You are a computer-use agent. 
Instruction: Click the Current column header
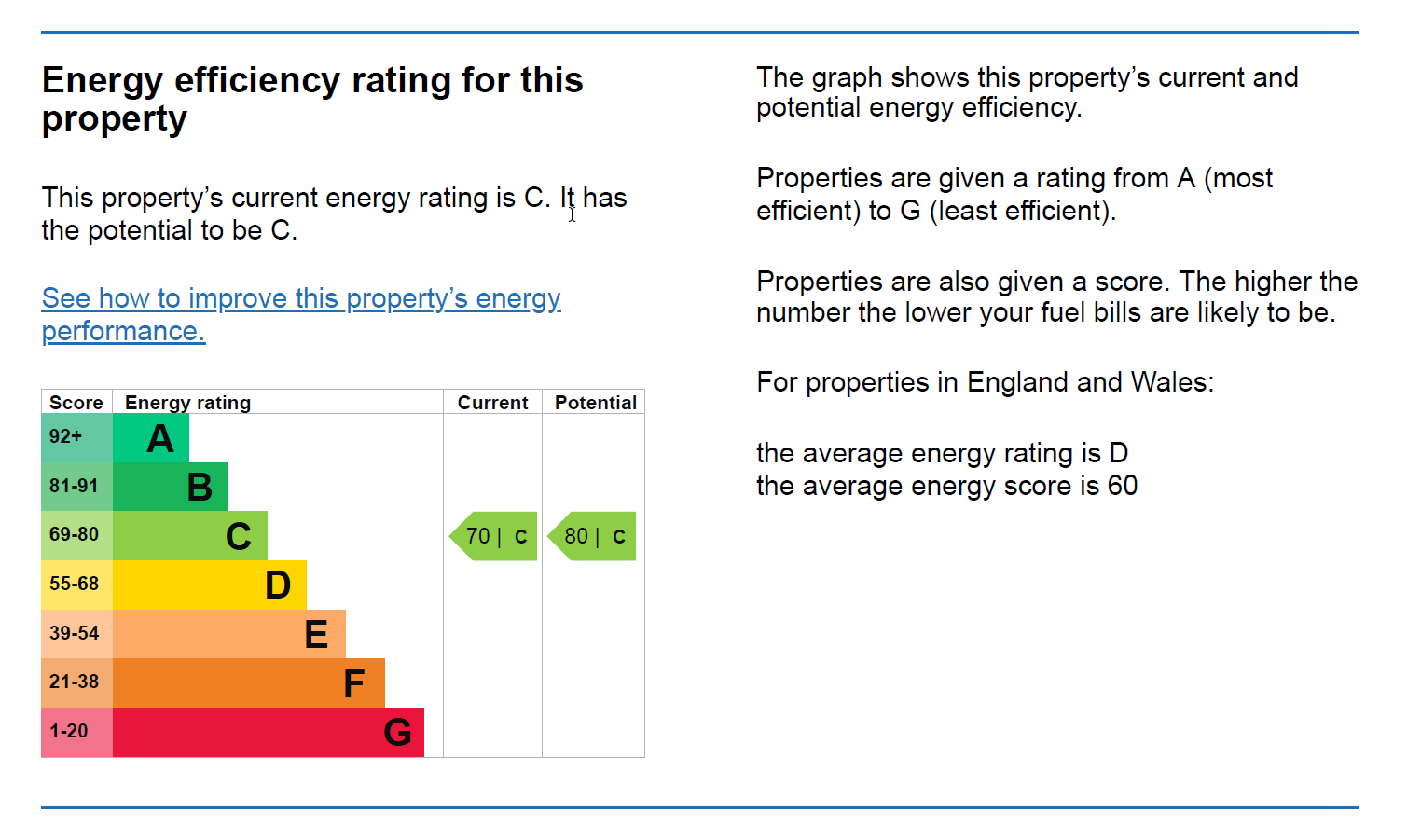coord(492,403)
